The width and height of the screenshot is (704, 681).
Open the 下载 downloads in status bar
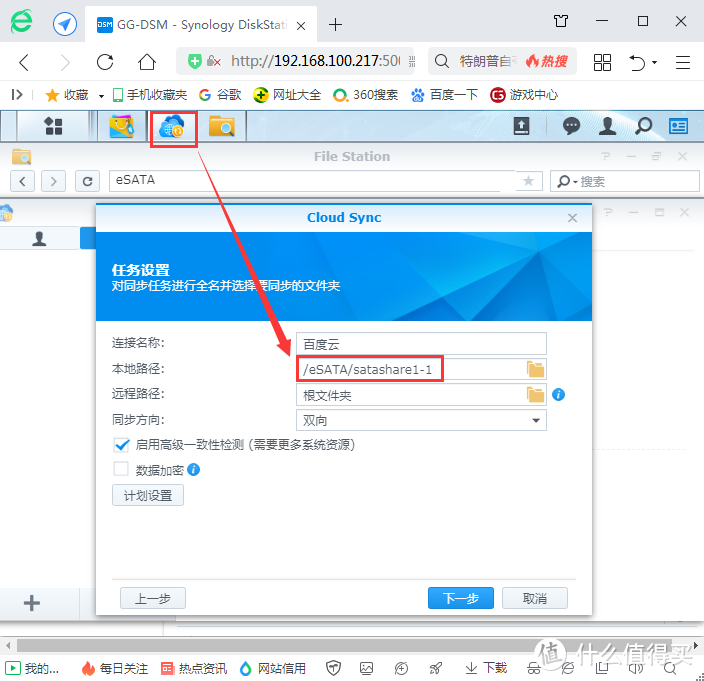pyautogui.click(x=486, y=668)
